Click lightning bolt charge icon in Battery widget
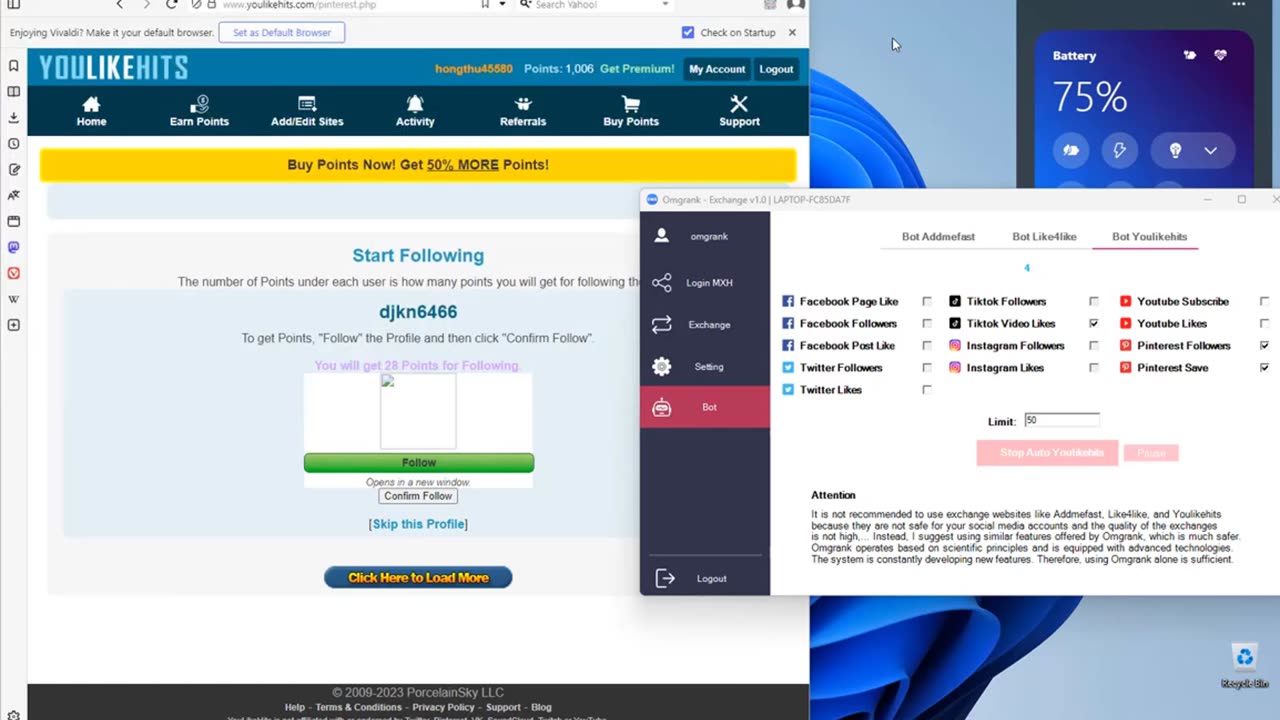The width and height of the screenshot is (1280, 720). coord(1120,150)
